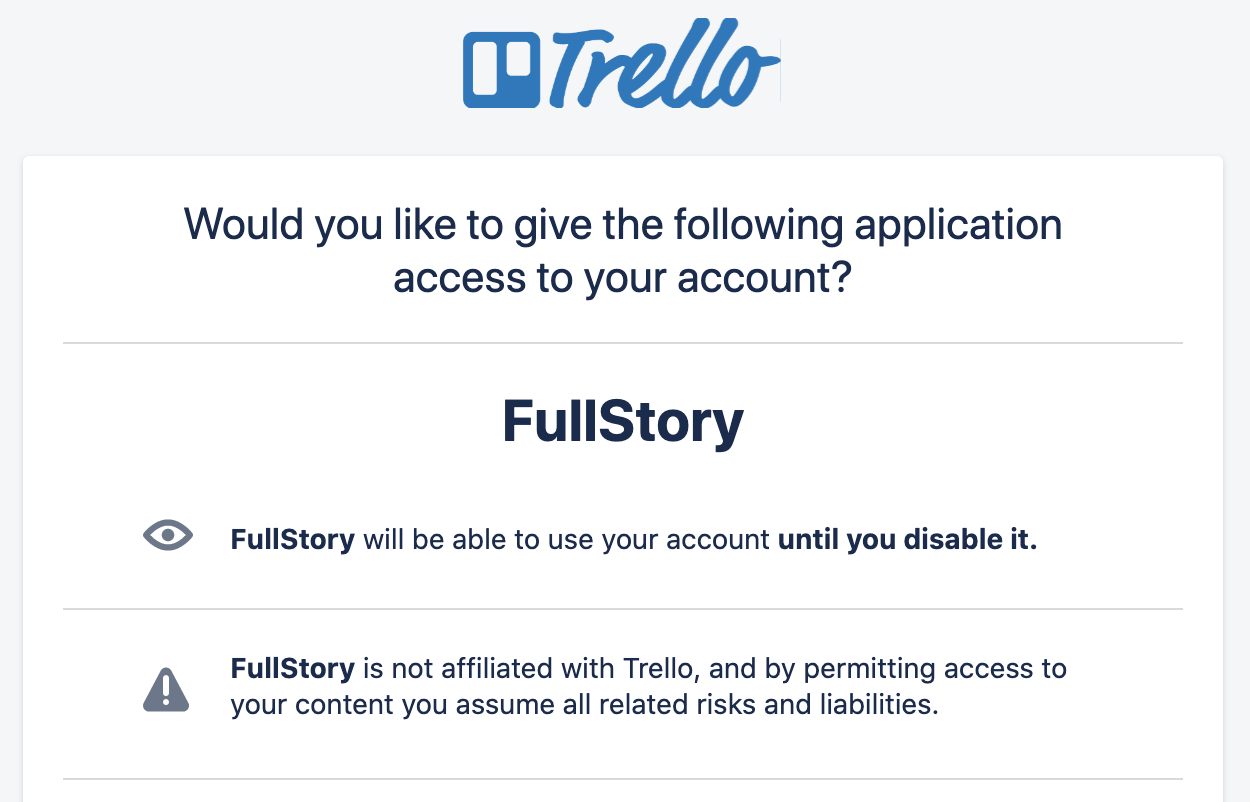Click "will be able to use your account" text
Screen dimensions: 1250x802
tap(566, 541)
